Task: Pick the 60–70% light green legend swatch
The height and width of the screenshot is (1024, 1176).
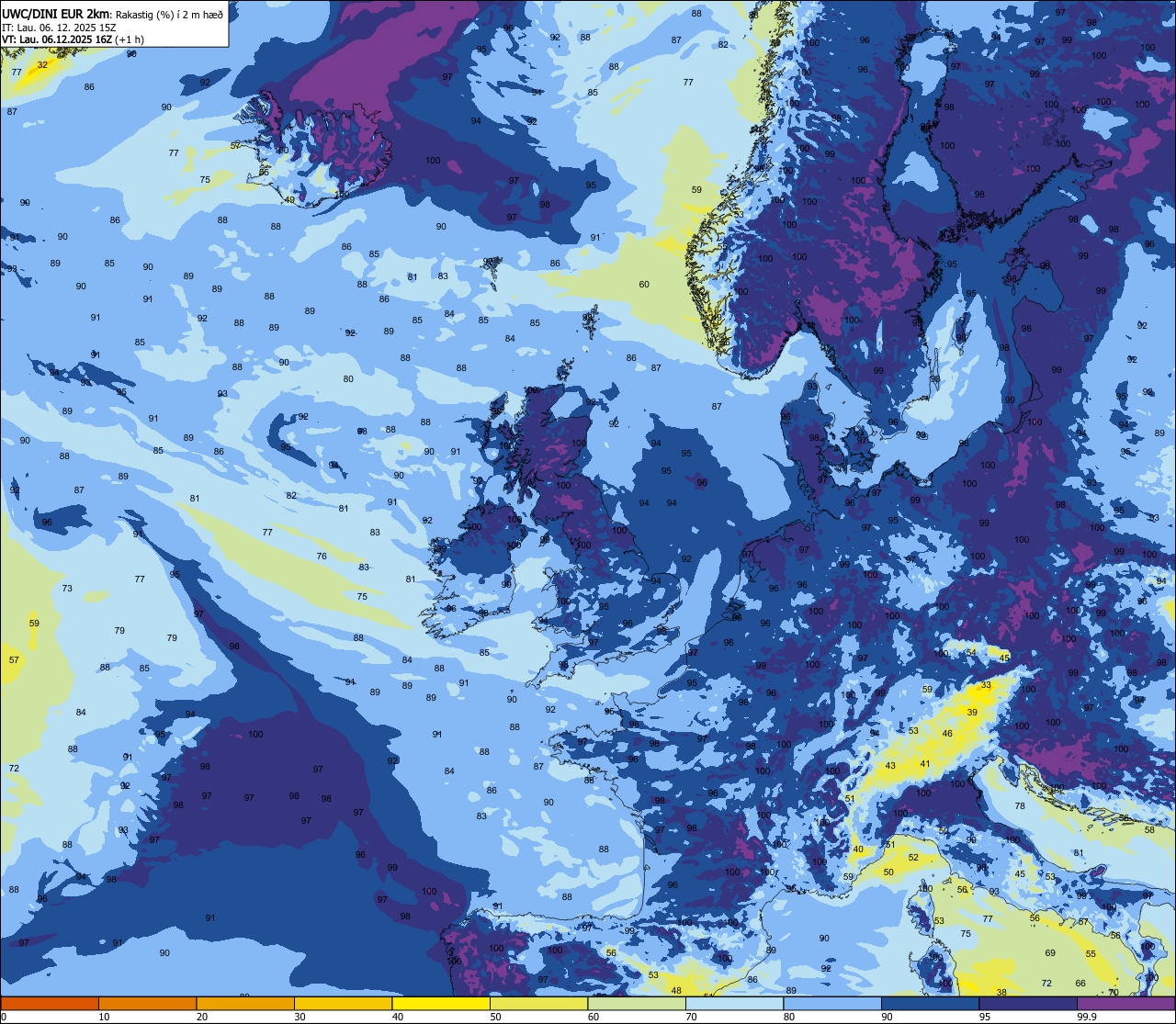Action: [x=637, y=1003]
